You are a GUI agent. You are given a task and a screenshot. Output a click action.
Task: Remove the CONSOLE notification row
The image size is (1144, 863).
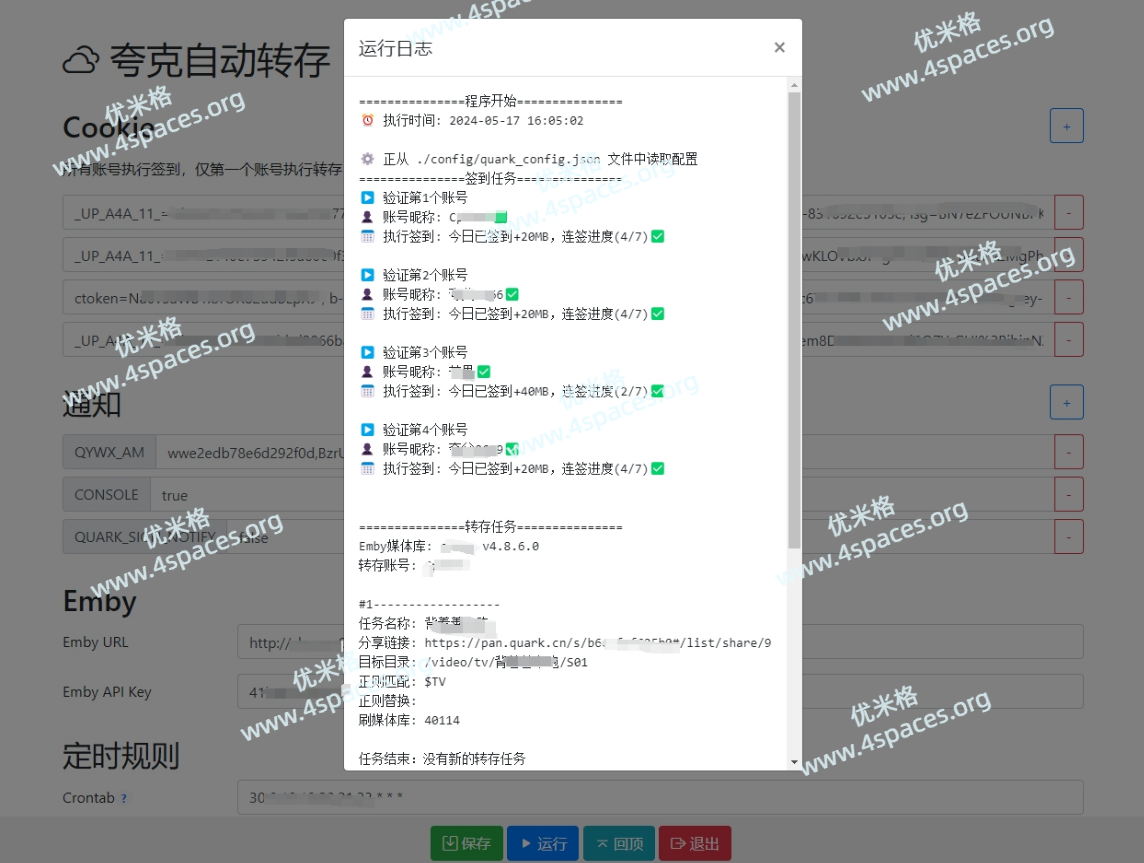click(1069, 494)
